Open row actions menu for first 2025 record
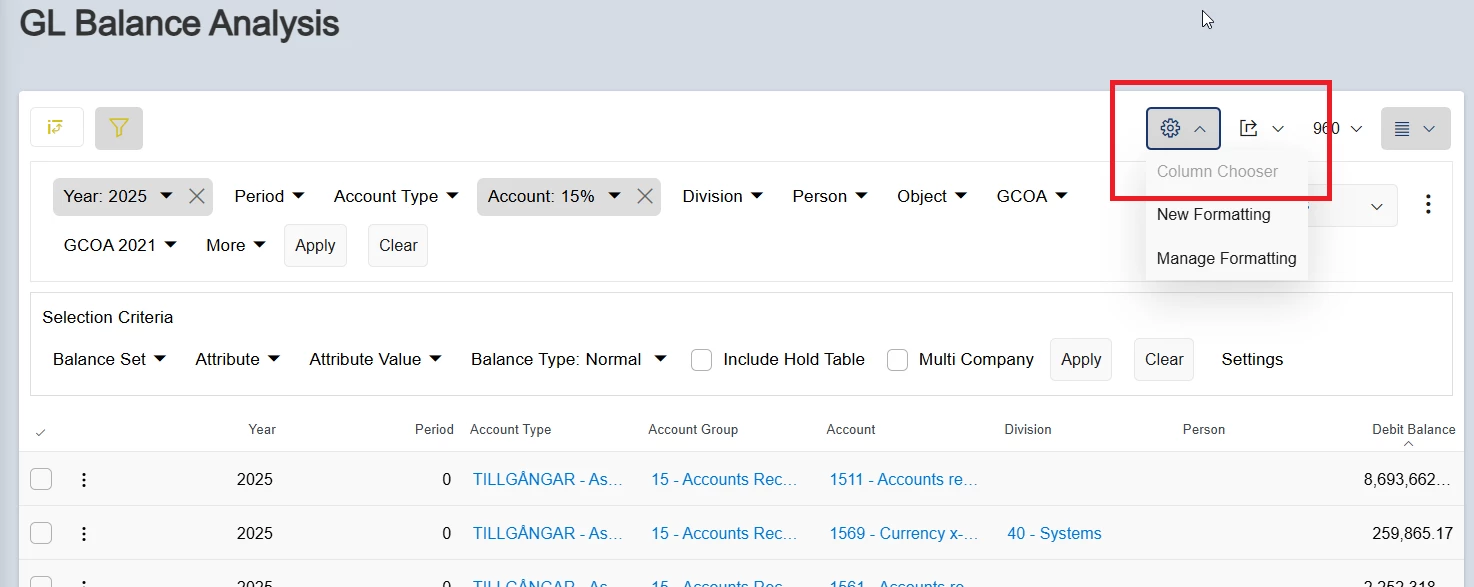1474x587 pixels. (x=84, y=479)
